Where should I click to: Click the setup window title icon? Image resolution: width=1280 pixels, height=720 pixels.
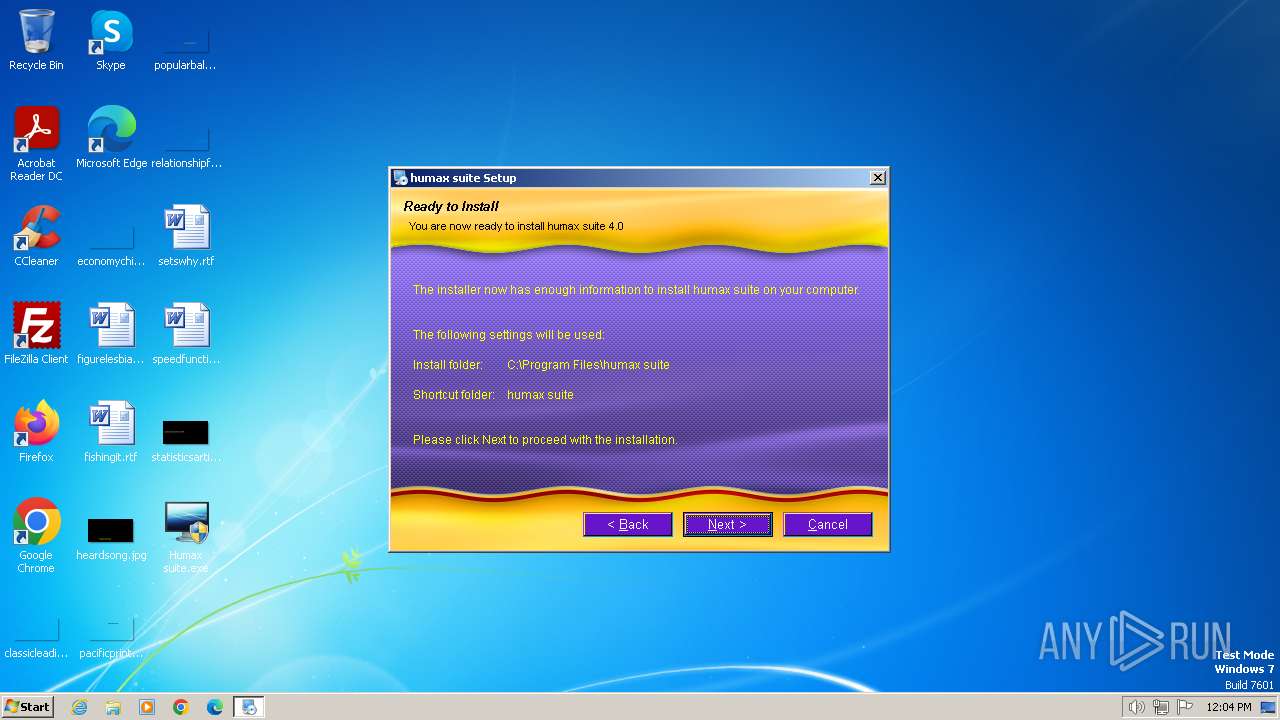click(x=400, y=178)
